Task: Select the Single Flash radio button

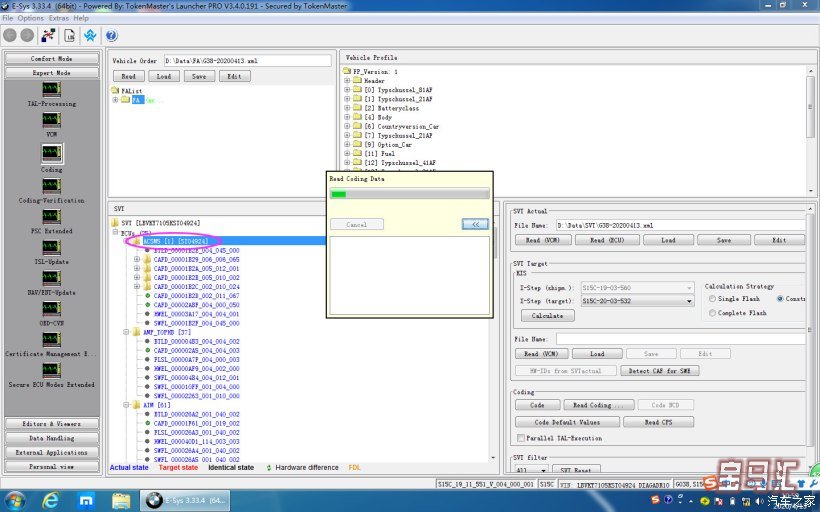Action: point(712,299)
